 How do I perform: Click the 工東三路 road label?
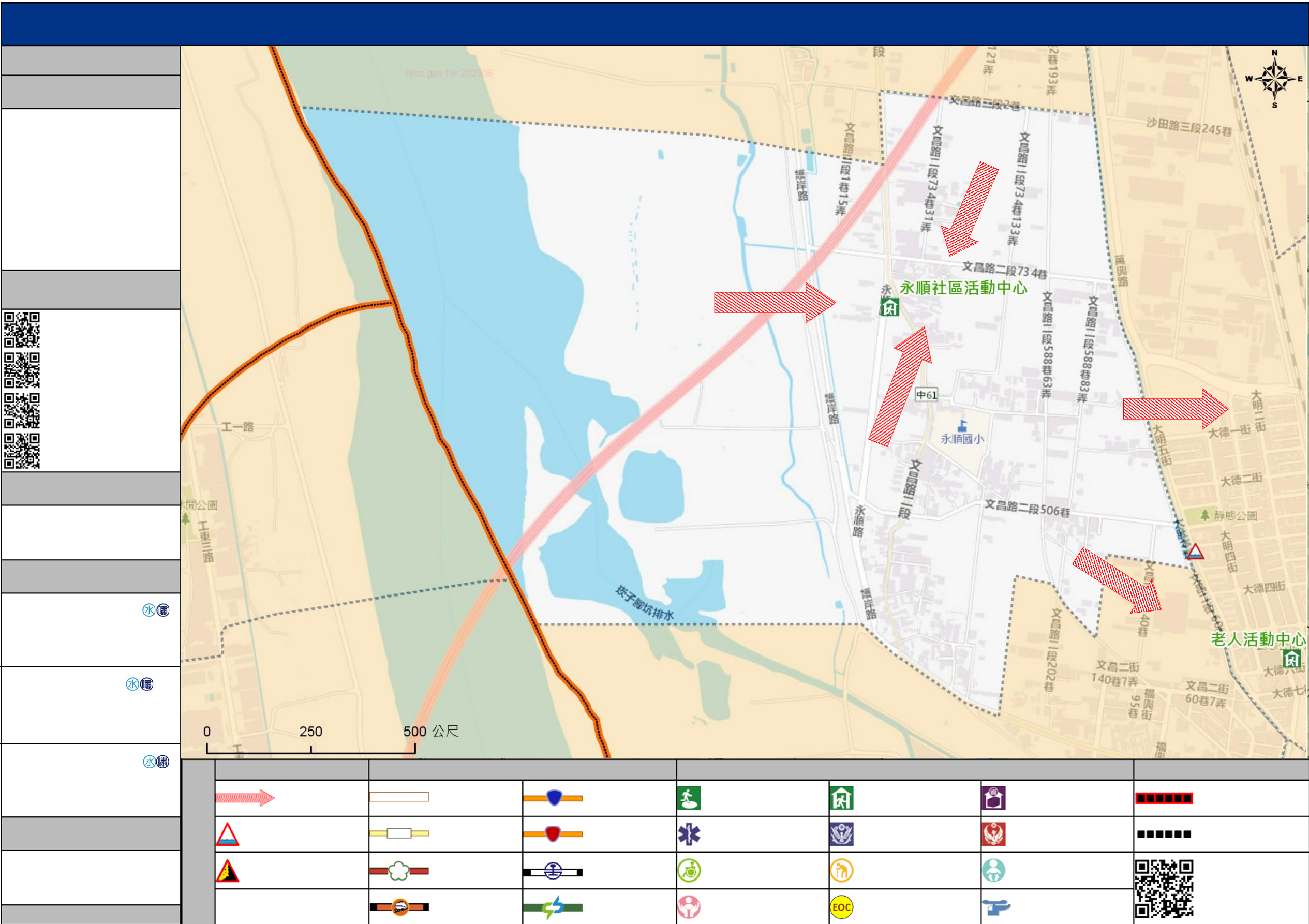click(x=206, y=542)
